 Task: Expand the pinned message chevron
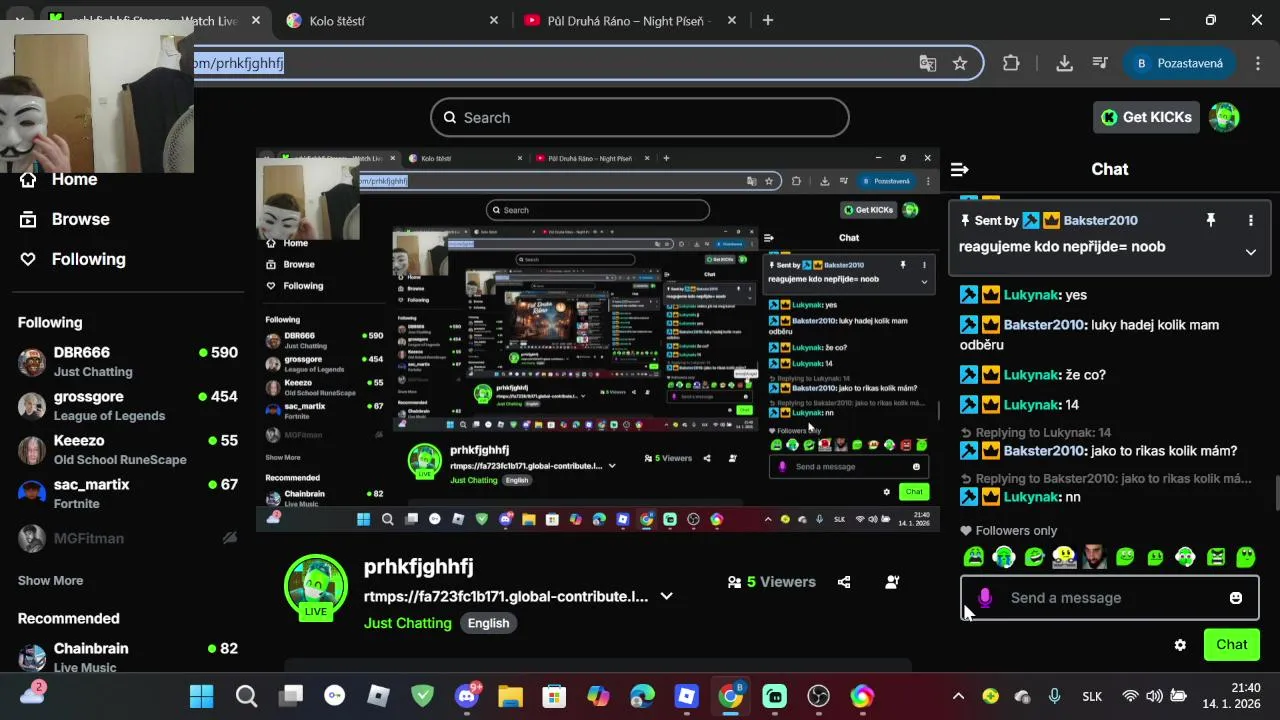[x=1250, y=252]
